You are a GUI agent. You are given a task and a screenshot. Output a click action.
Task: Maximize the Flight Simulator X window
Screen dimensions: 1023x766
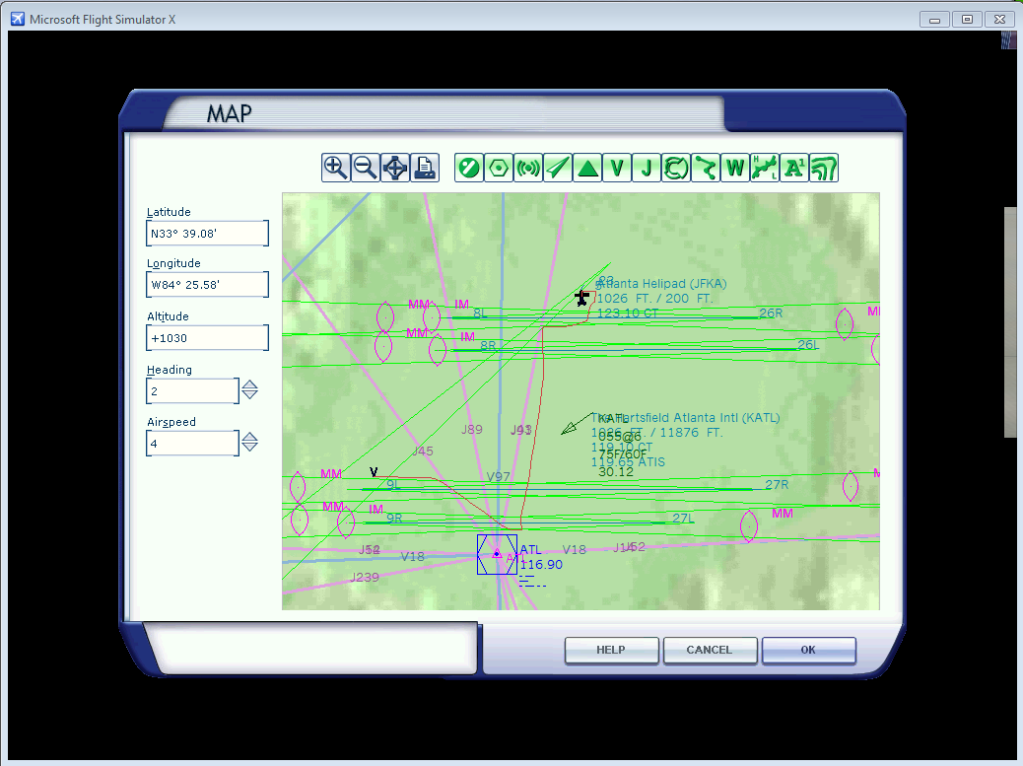[x=967, y=20]
